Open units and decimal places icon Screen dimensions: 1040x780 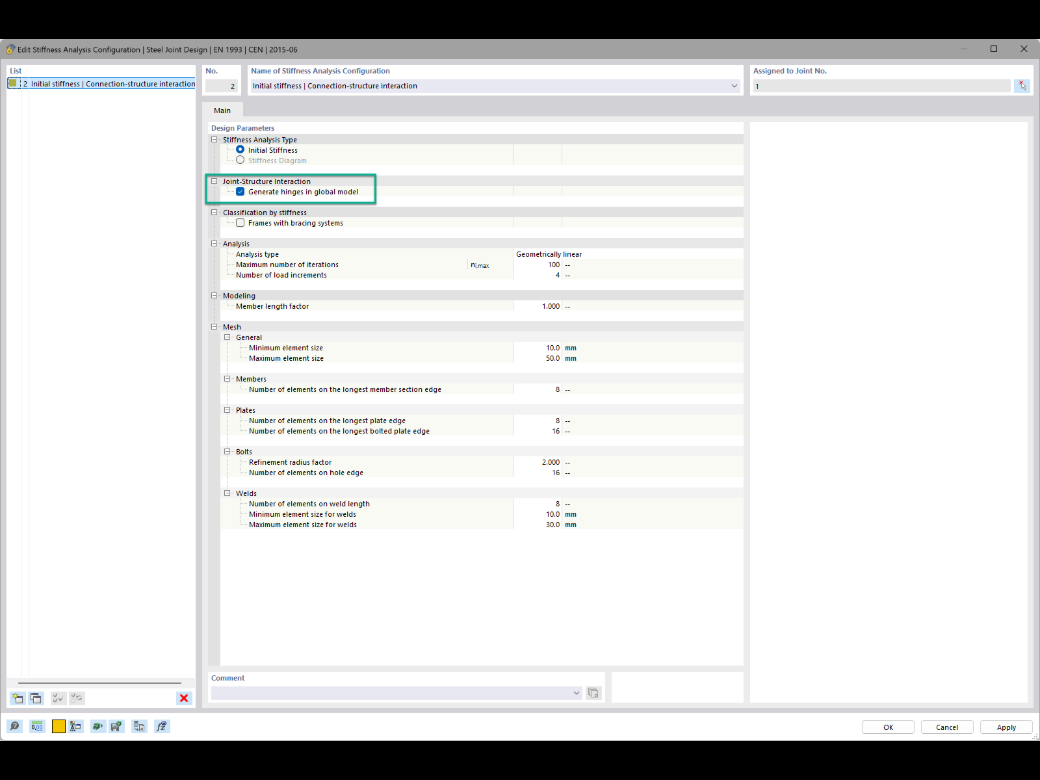[36, 726]
